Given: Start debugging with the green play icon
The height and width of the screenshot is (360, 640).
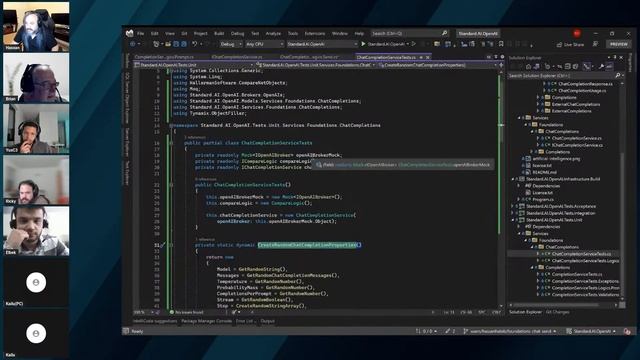Looking at the screenshot, I should tap(363, 44).
